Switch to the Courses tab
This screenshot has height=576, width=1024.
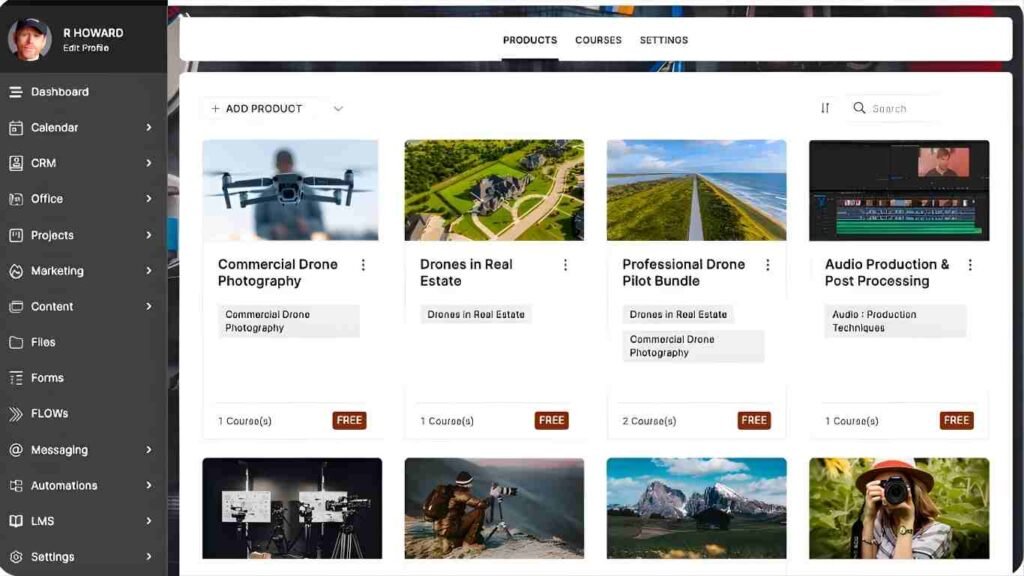[x=598, y=40]
